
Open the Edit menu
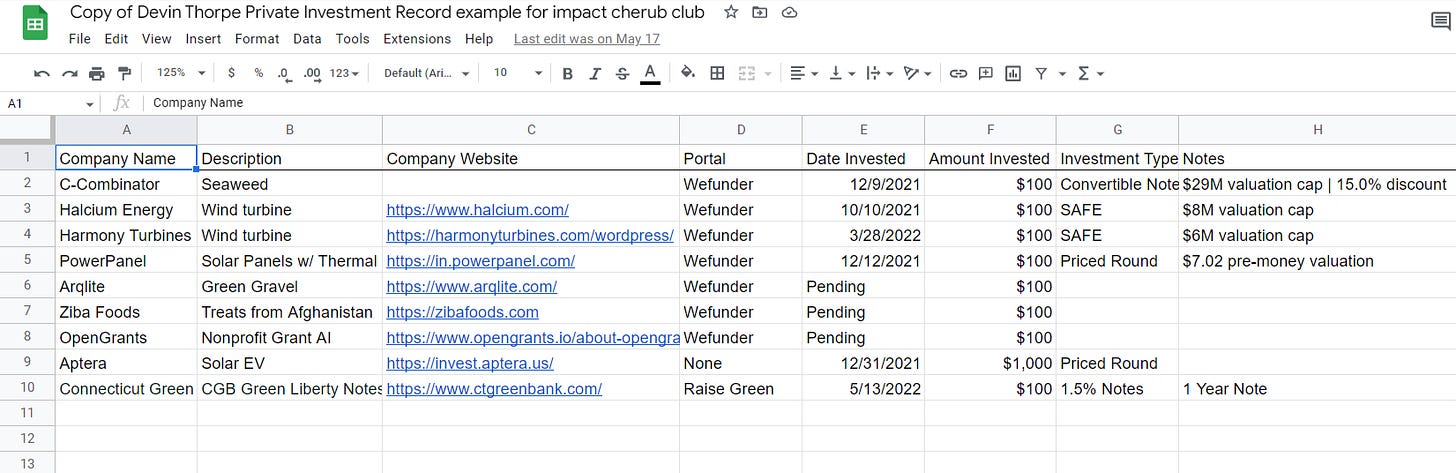point(116,39)
